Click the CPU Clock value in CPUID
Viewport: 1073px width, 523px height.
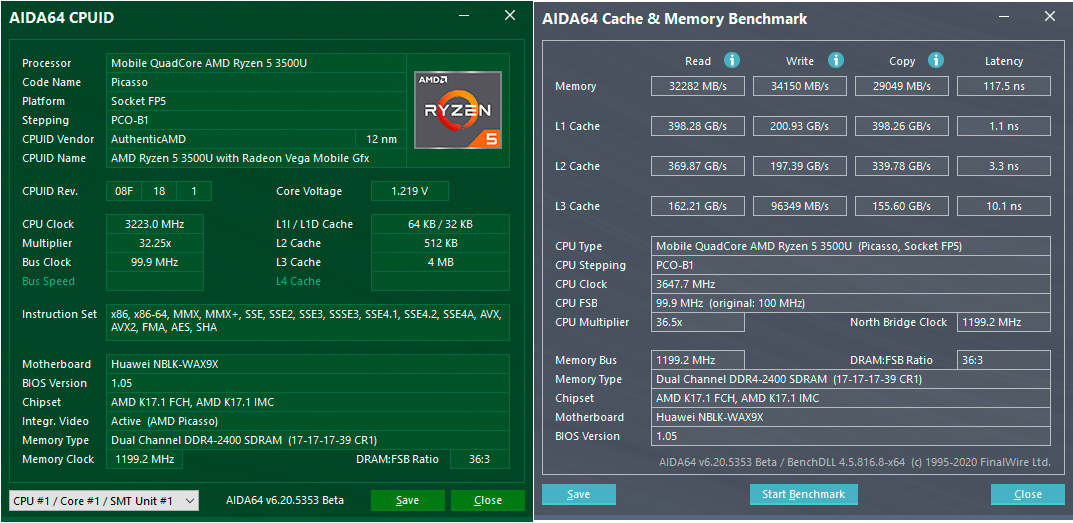tap(156, 224)
